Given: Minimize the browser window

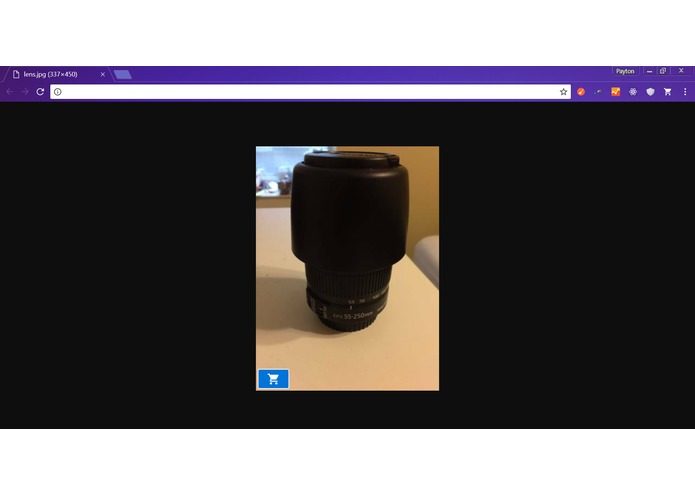Looking at the screenshot, I should tap(649, 71).
